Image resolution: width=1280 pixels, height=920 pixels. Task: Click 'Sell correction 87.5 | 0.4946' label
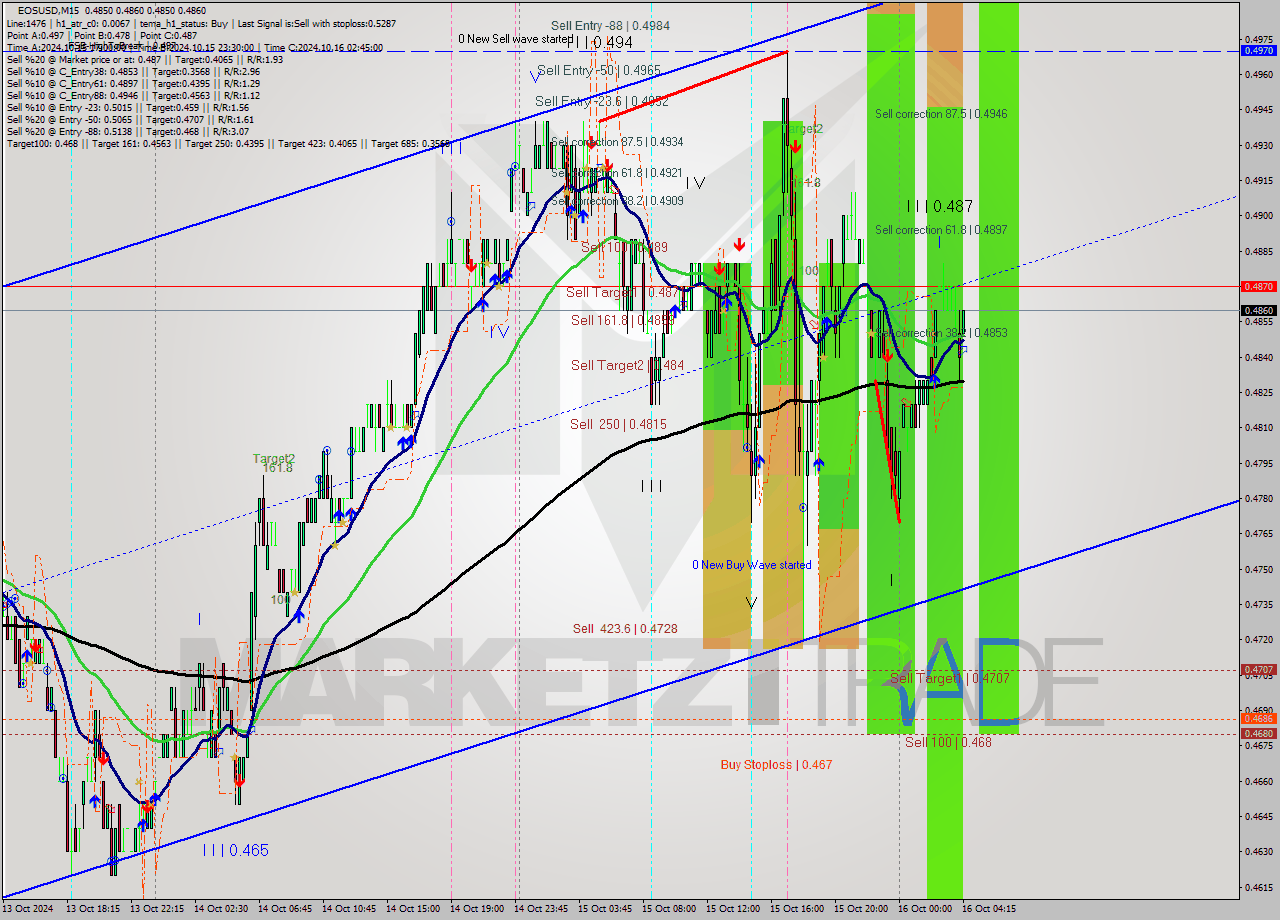pos(941,114)
